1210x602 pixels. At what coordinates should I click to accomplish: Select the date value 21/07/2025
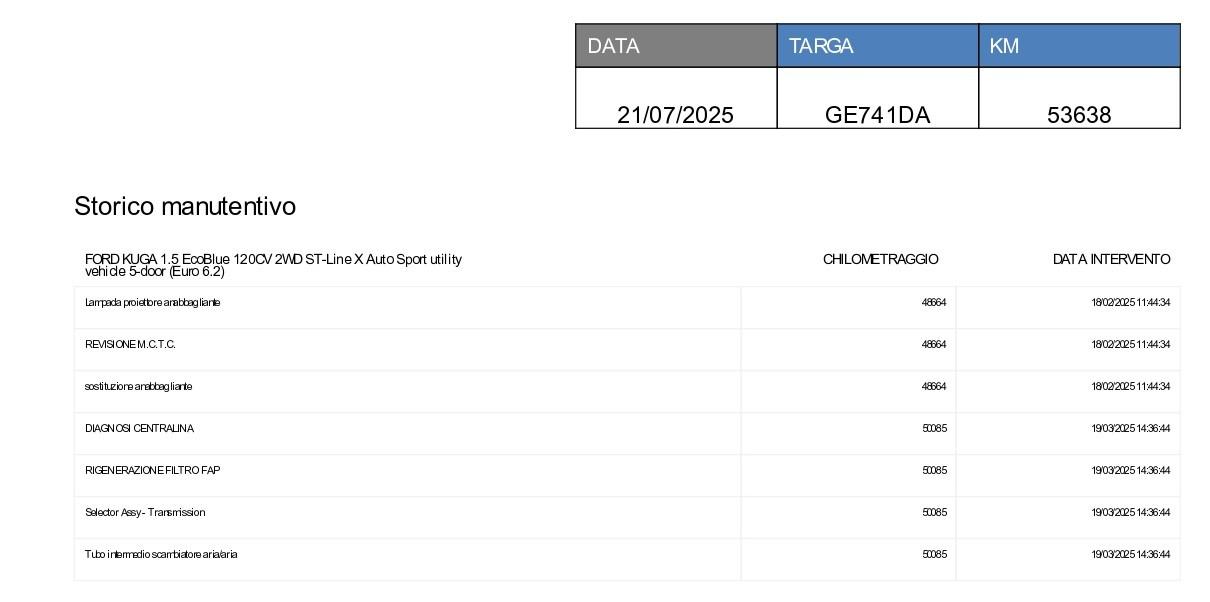(676, 115)
